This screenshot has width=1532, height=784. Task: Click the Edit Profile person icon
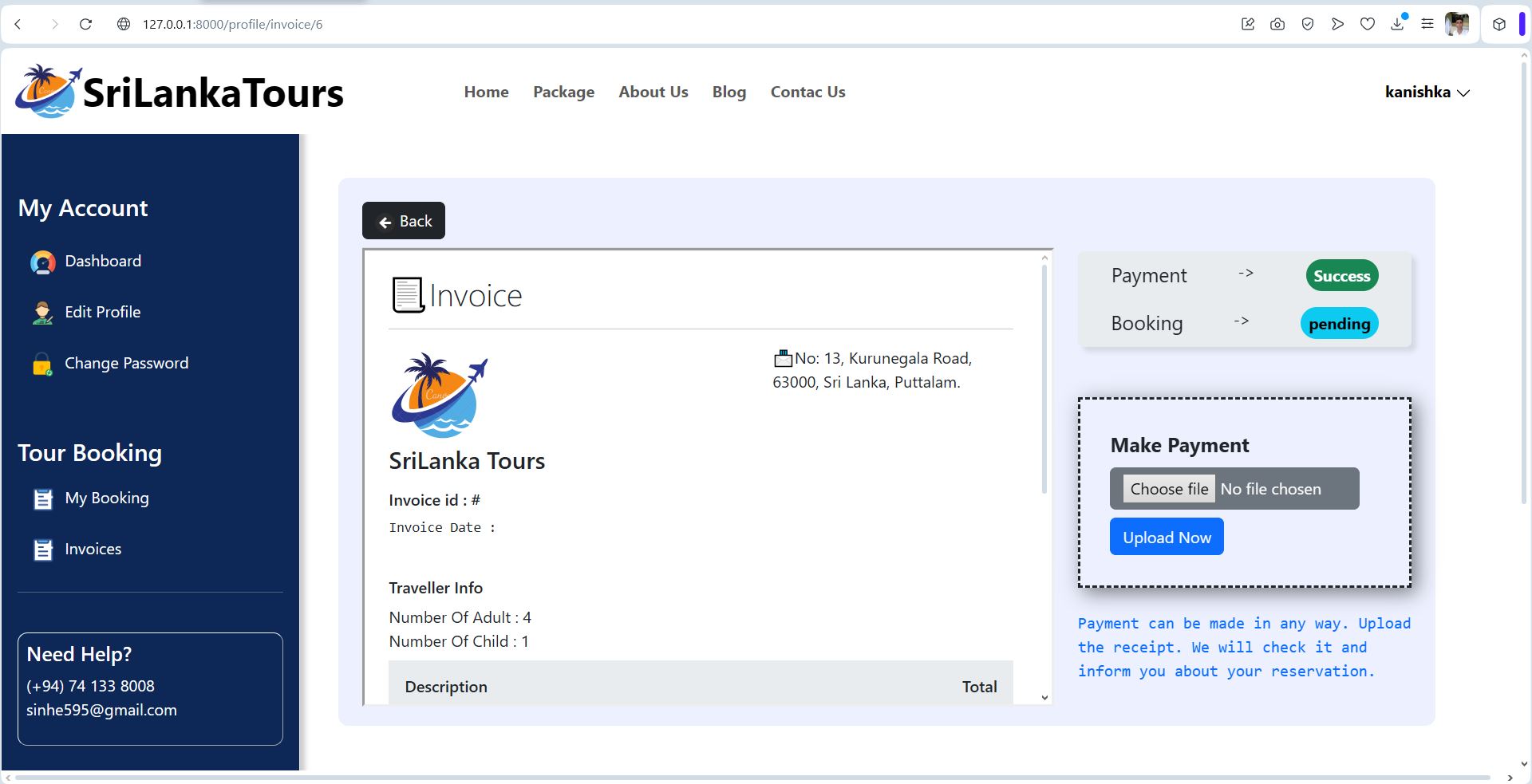(43, 313)
